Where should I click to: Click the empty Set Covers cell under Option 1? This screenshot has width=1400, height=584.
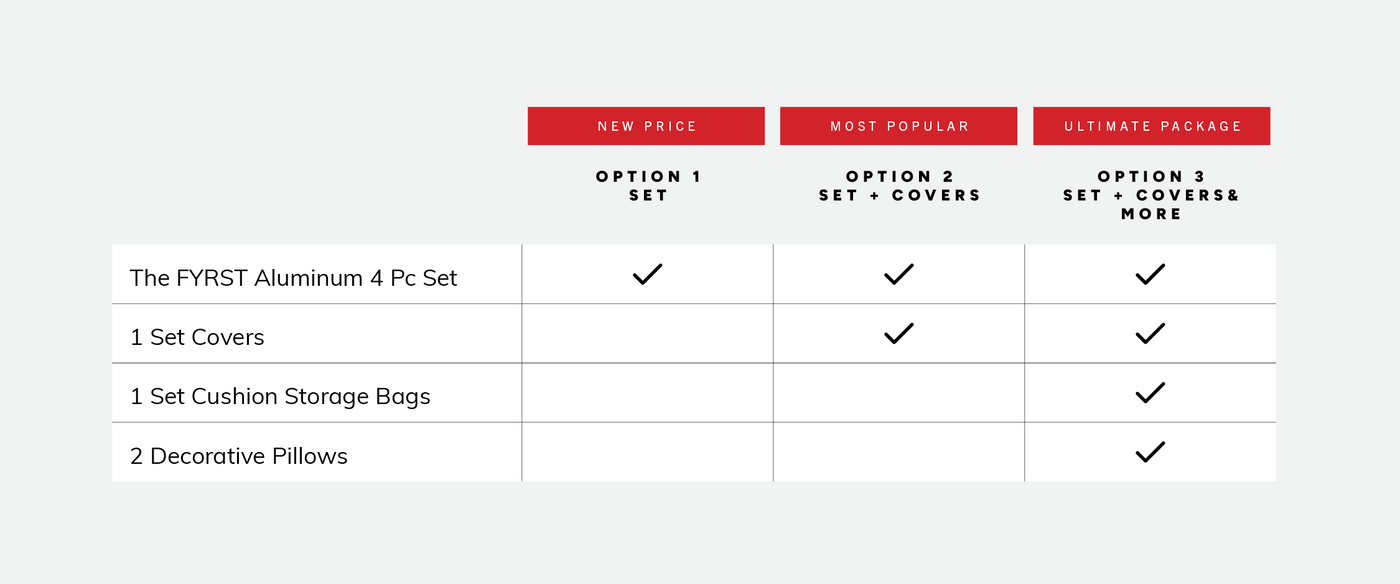[x=647, y=333]
